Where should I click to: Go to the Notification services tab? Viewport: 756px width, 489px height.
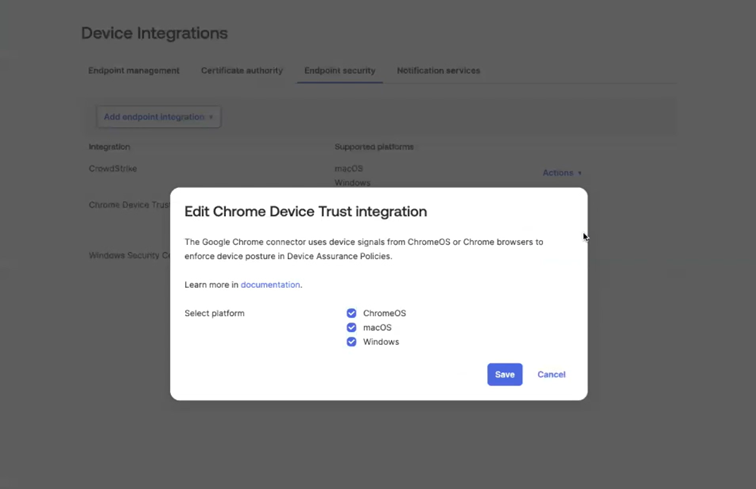tap(438, 71)
